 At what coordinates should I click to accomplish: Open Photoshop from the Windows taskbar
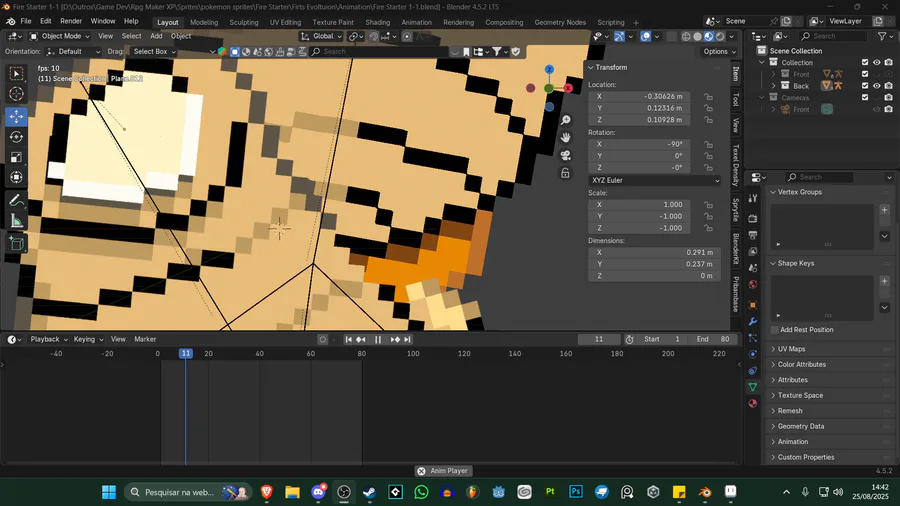pyautogui.click(x=576, y=492)
